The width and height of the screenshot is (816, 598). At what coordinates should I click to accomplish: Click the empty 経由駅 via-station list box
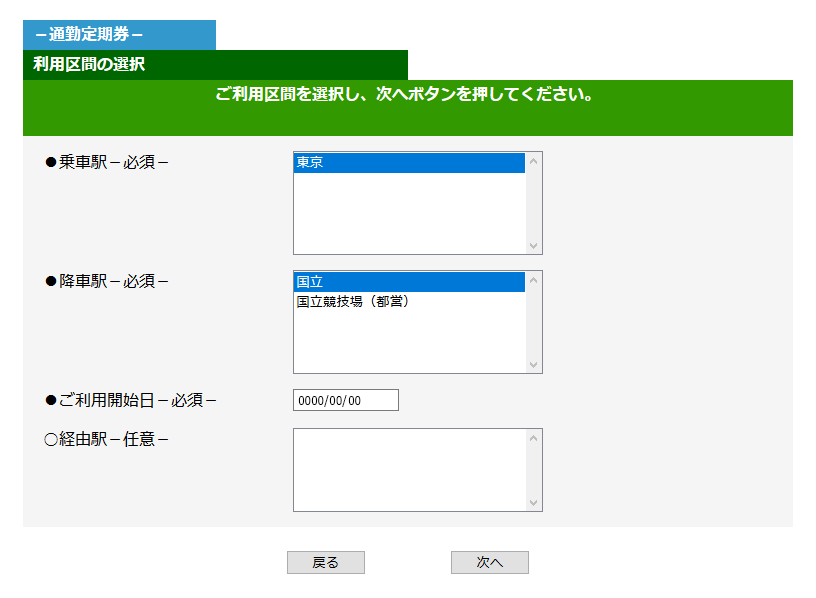[417, 470]
